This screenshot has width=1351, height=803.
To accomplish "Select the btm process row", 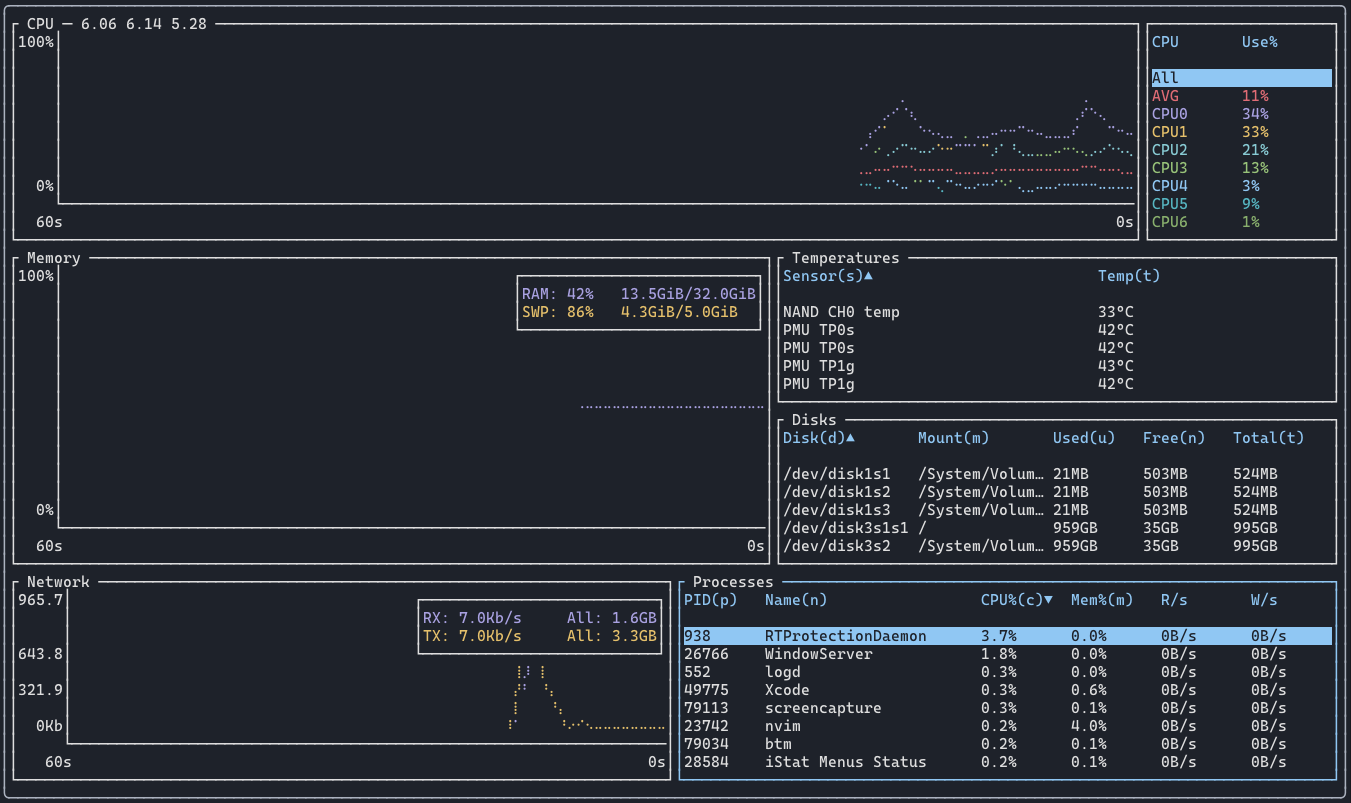I will tap(1008, 744).
